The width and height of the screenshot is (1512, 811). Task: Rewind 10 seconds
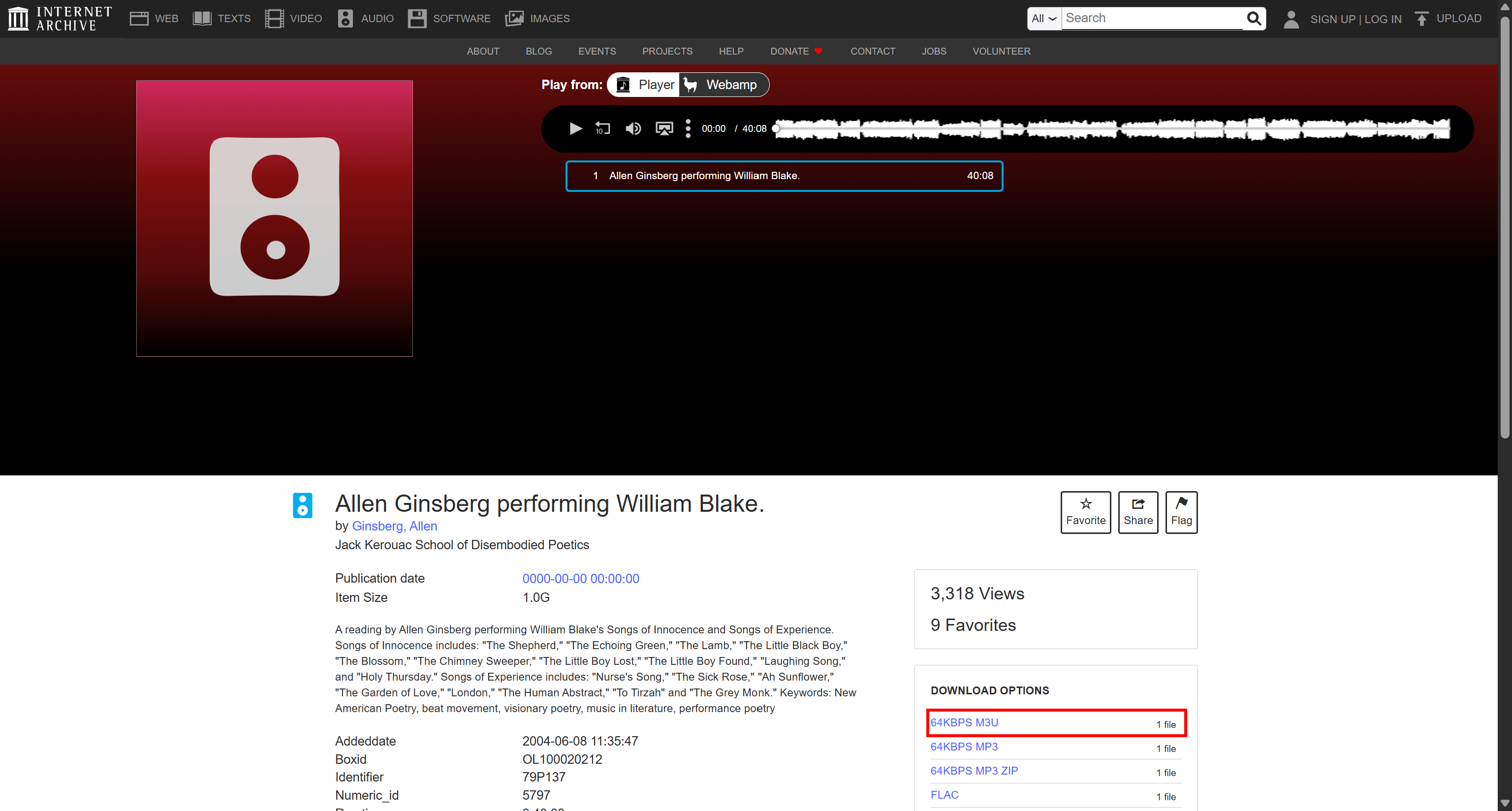[602, 128]
